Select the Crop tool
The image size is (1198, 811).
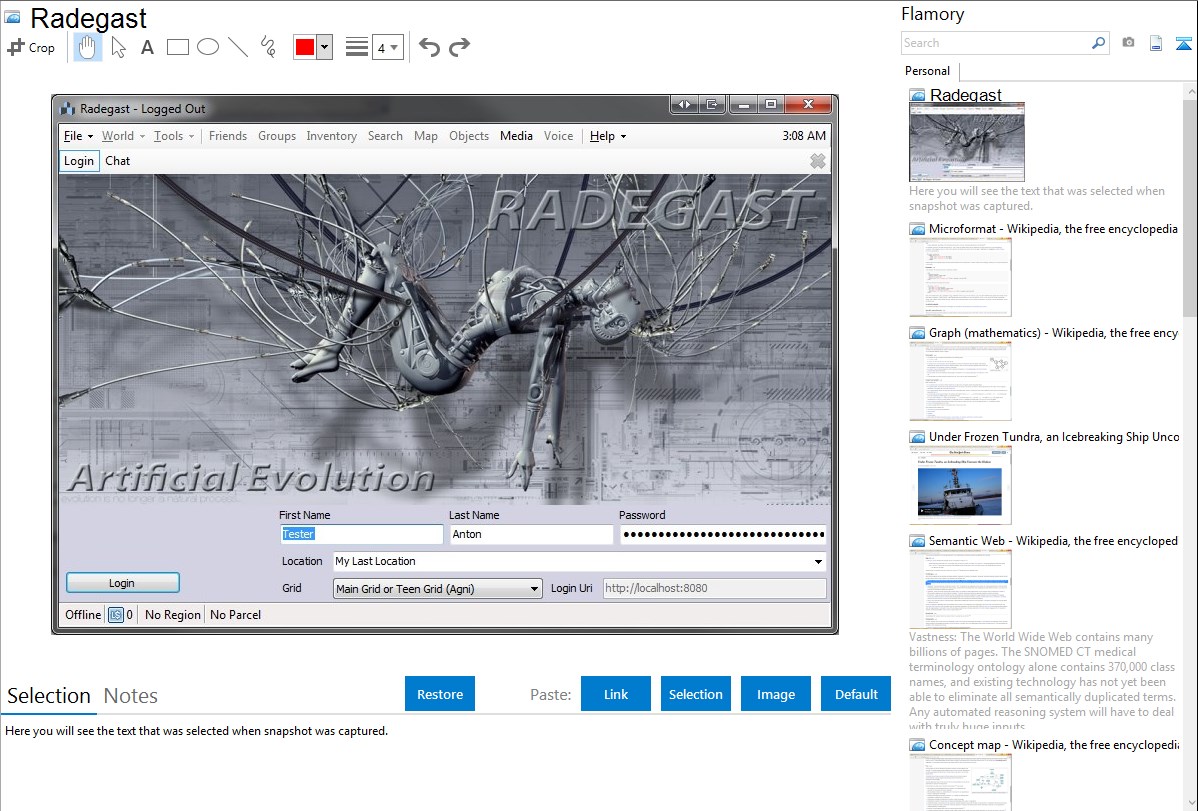tap(31, 47)
